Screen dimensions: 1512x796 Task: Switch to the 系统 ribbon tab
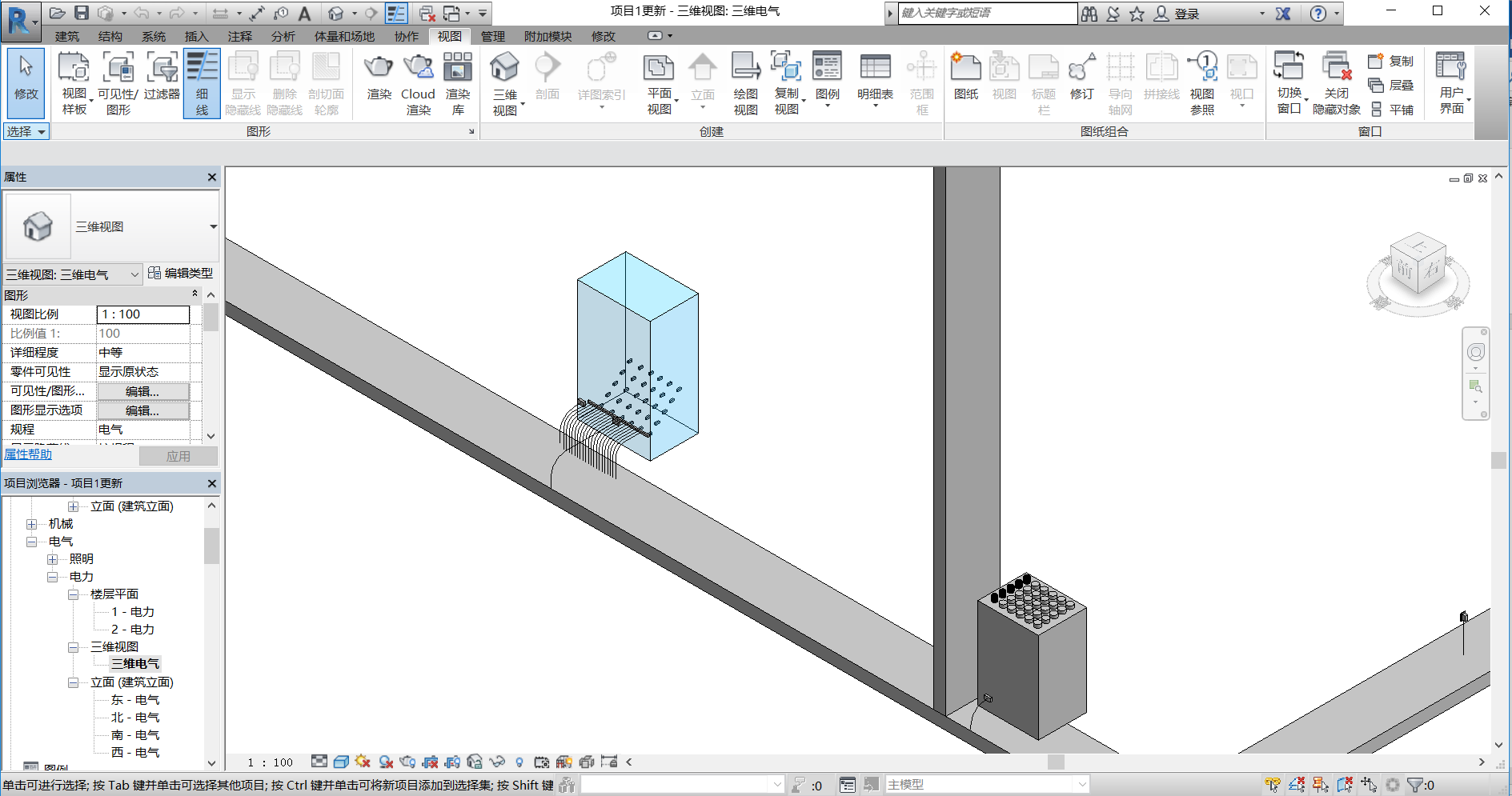[x=154, y=36]
